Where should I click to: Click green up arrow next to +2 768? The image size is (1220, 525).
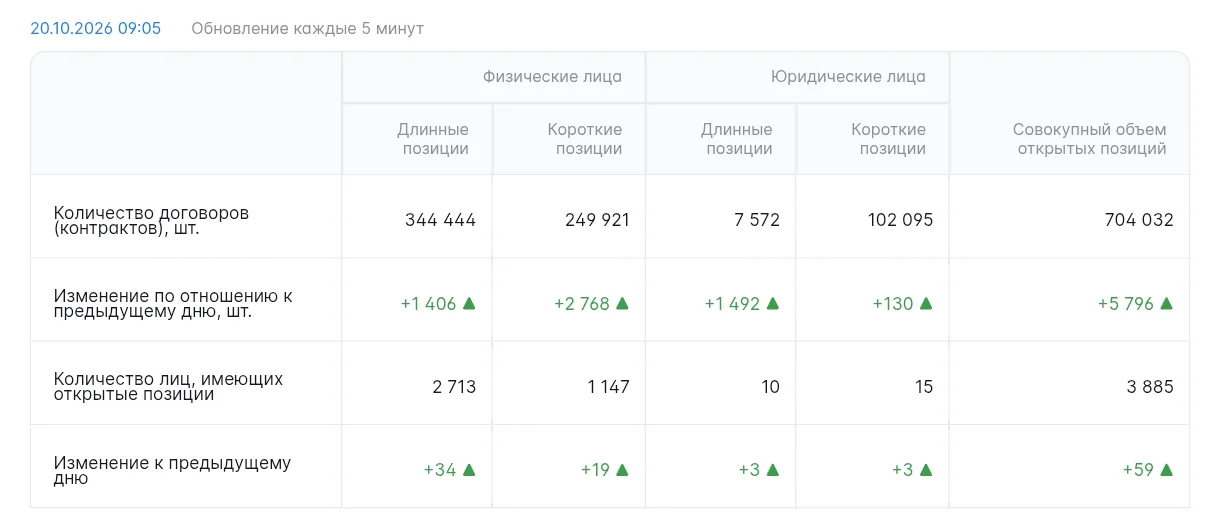click(623, 303)
